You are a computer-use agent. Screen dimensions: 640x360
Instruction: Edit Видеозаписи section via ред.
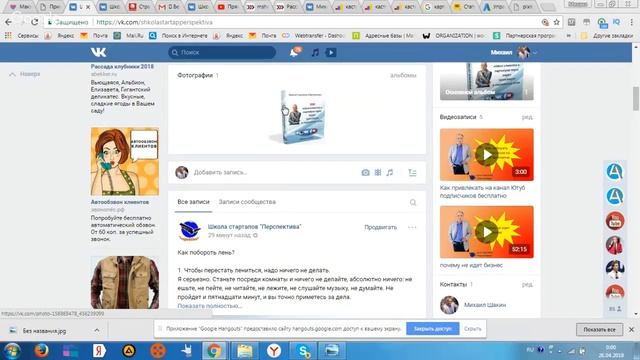(x=527, y=117)
